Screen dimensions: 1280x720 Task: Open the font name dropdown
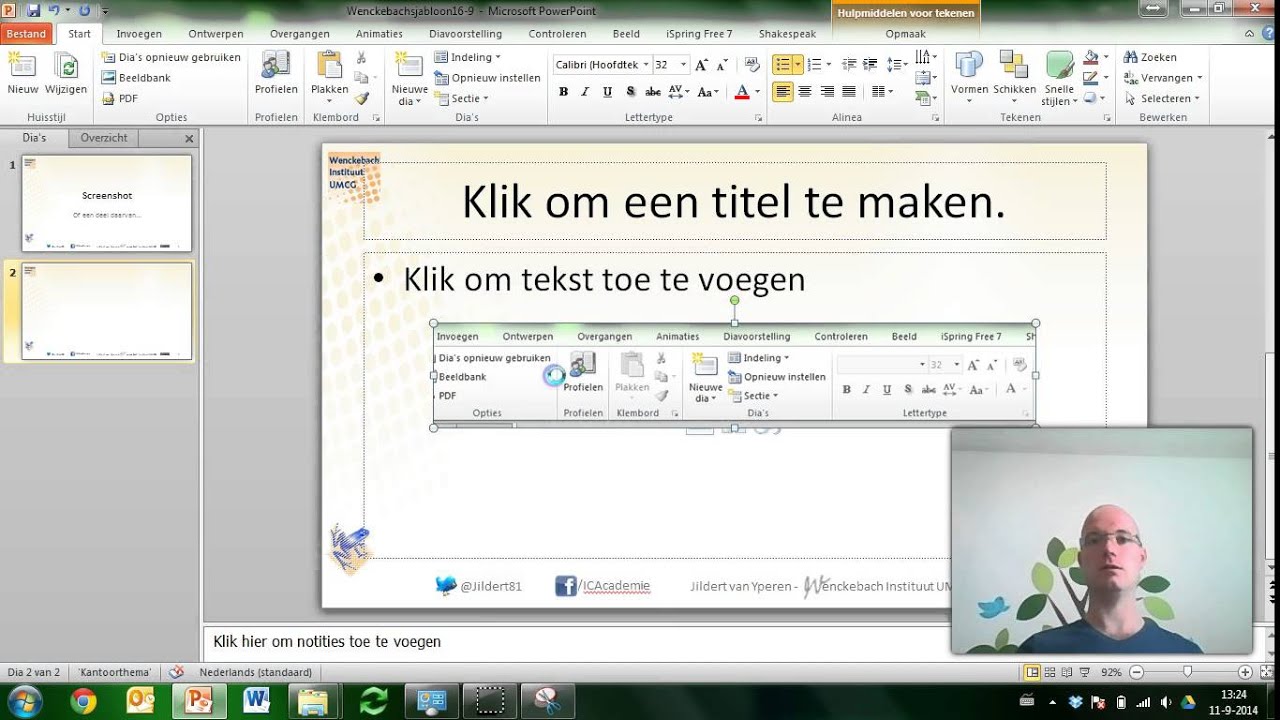point(646,64)
